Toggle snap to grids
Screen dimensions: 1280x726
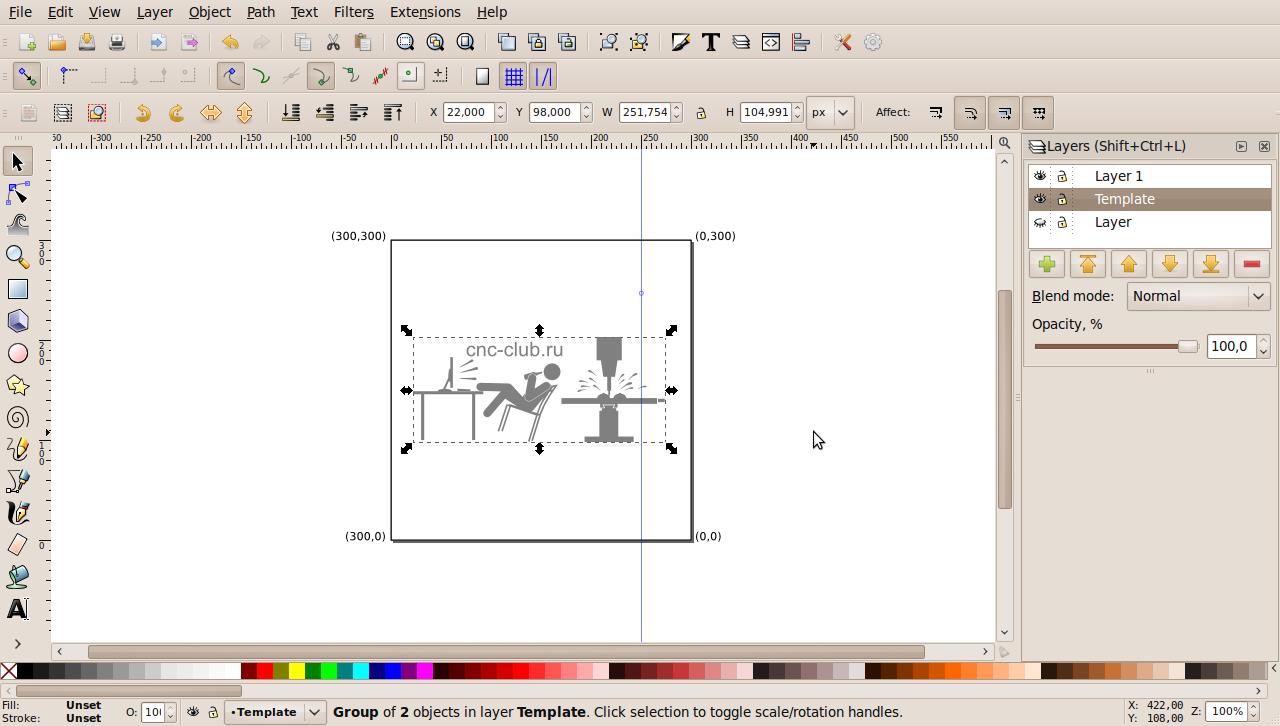click(513, 76)
